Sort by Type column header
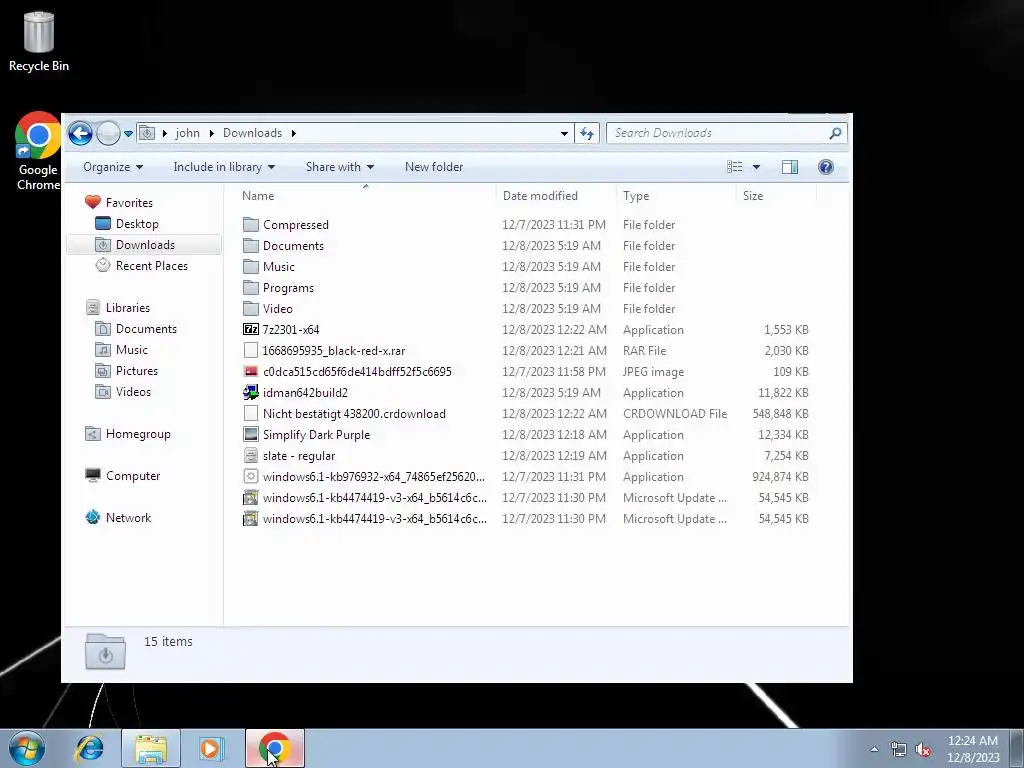 [636, 196]
